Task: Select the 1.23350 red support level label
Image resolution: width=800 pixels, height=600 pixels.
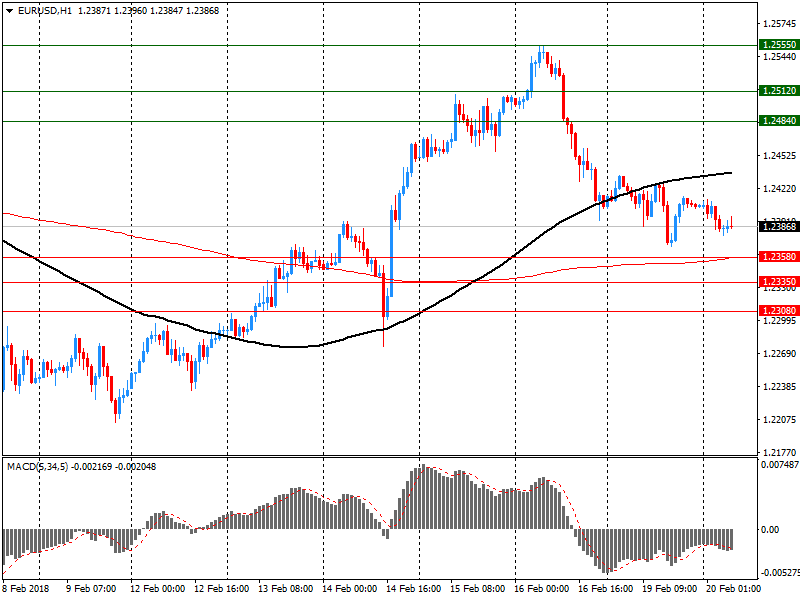Action: (779, 282)
